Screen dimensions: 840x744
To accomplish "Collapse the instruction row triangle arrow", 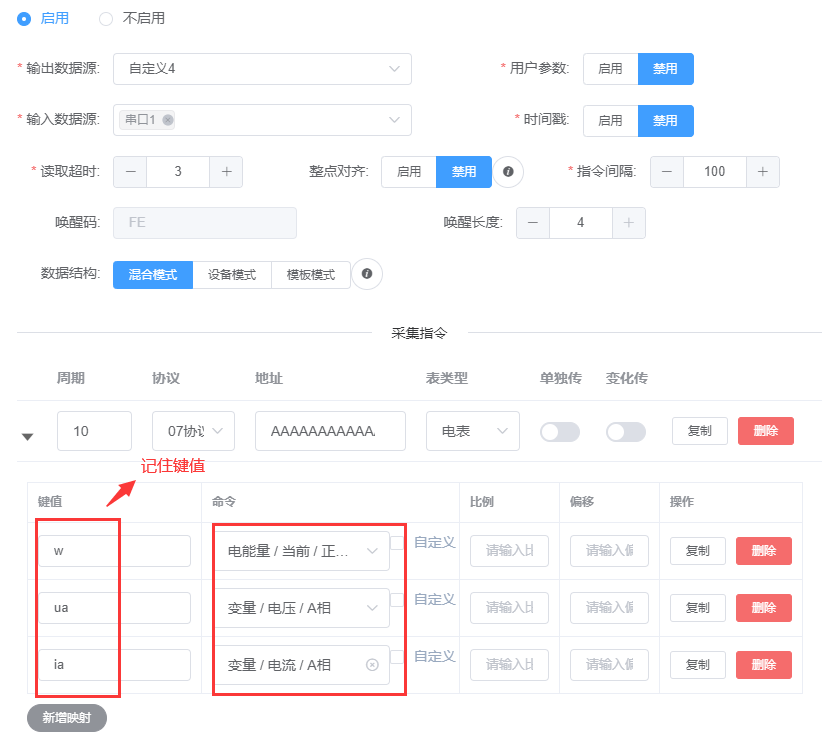I will 28,436.
